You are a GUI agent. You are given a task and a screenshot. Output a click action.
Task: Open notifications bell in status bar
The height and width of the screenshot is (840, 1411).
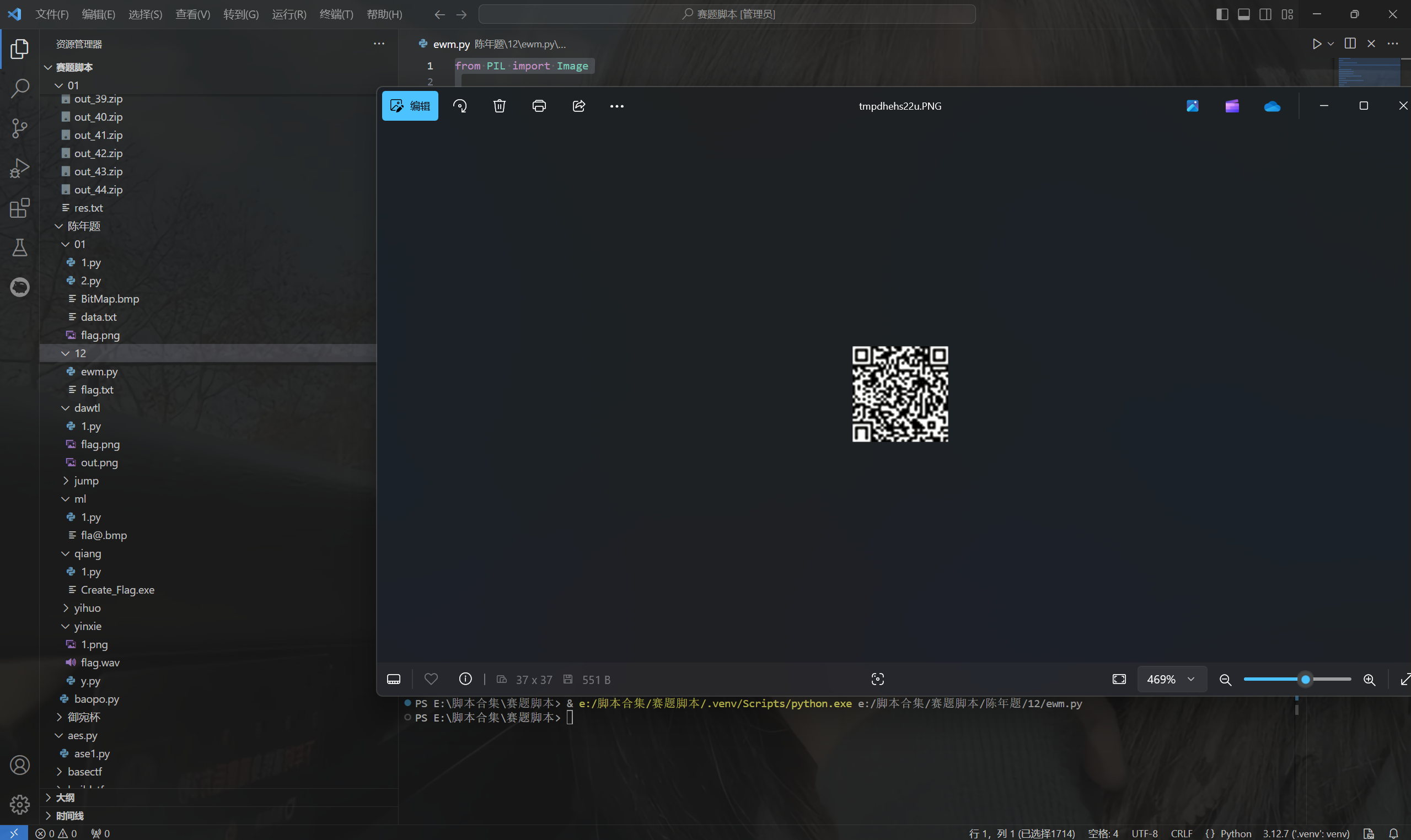point(1393,833)
